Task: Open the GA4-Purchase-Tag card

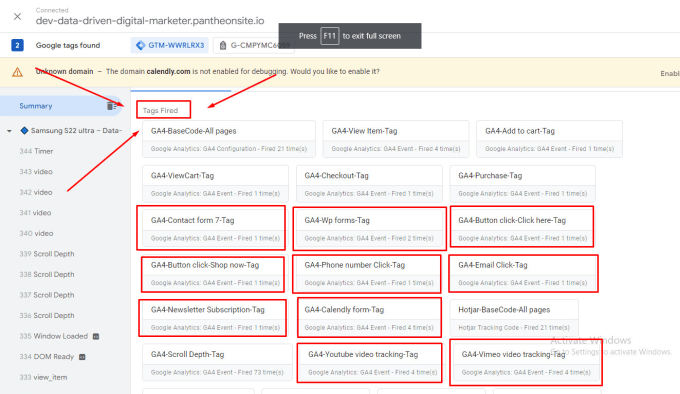Action: pyautogui.click(x=523, y=184)
